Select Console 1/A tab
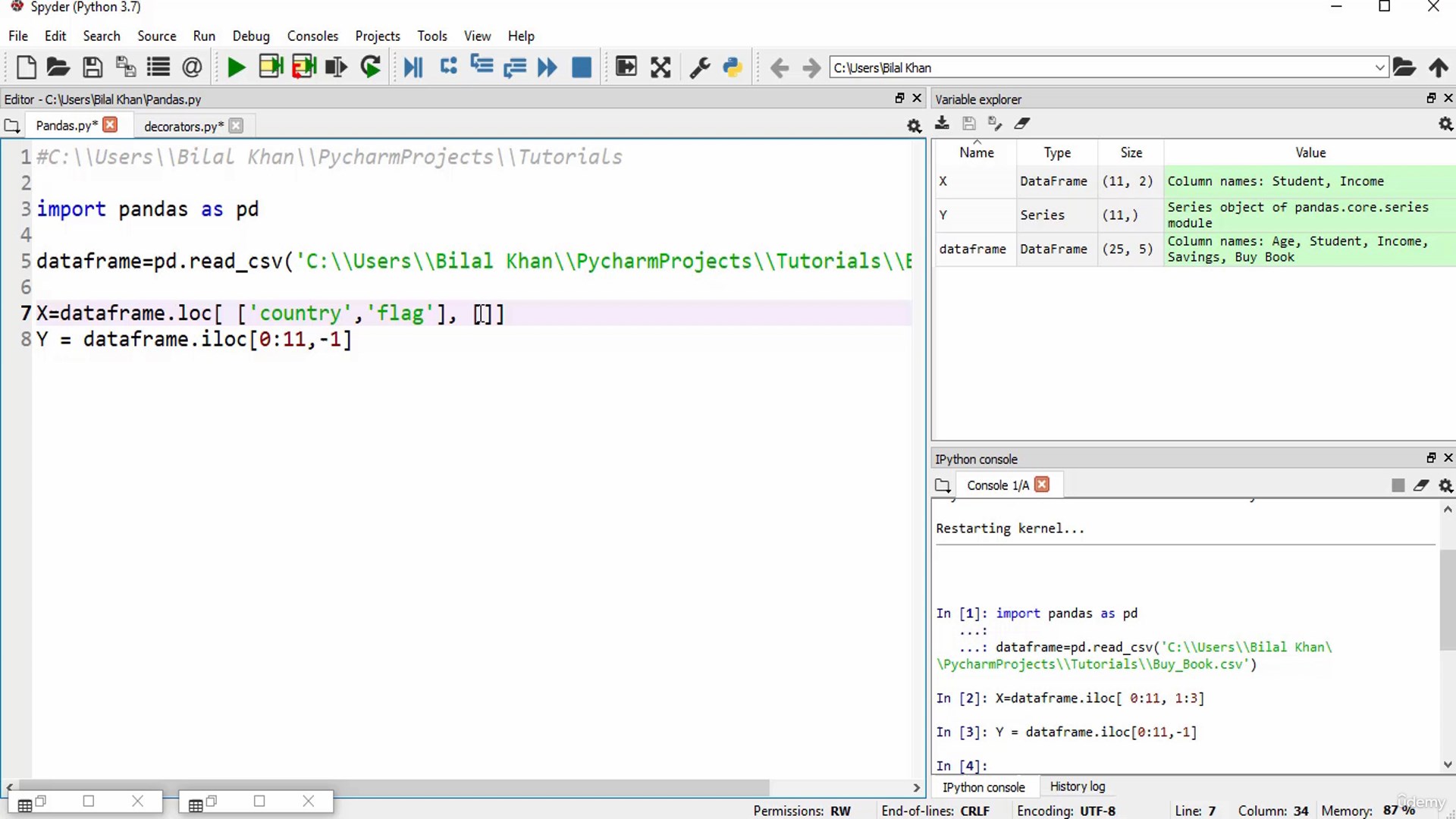The height and width of the screenshot is (819, 1456). (998, 485)
